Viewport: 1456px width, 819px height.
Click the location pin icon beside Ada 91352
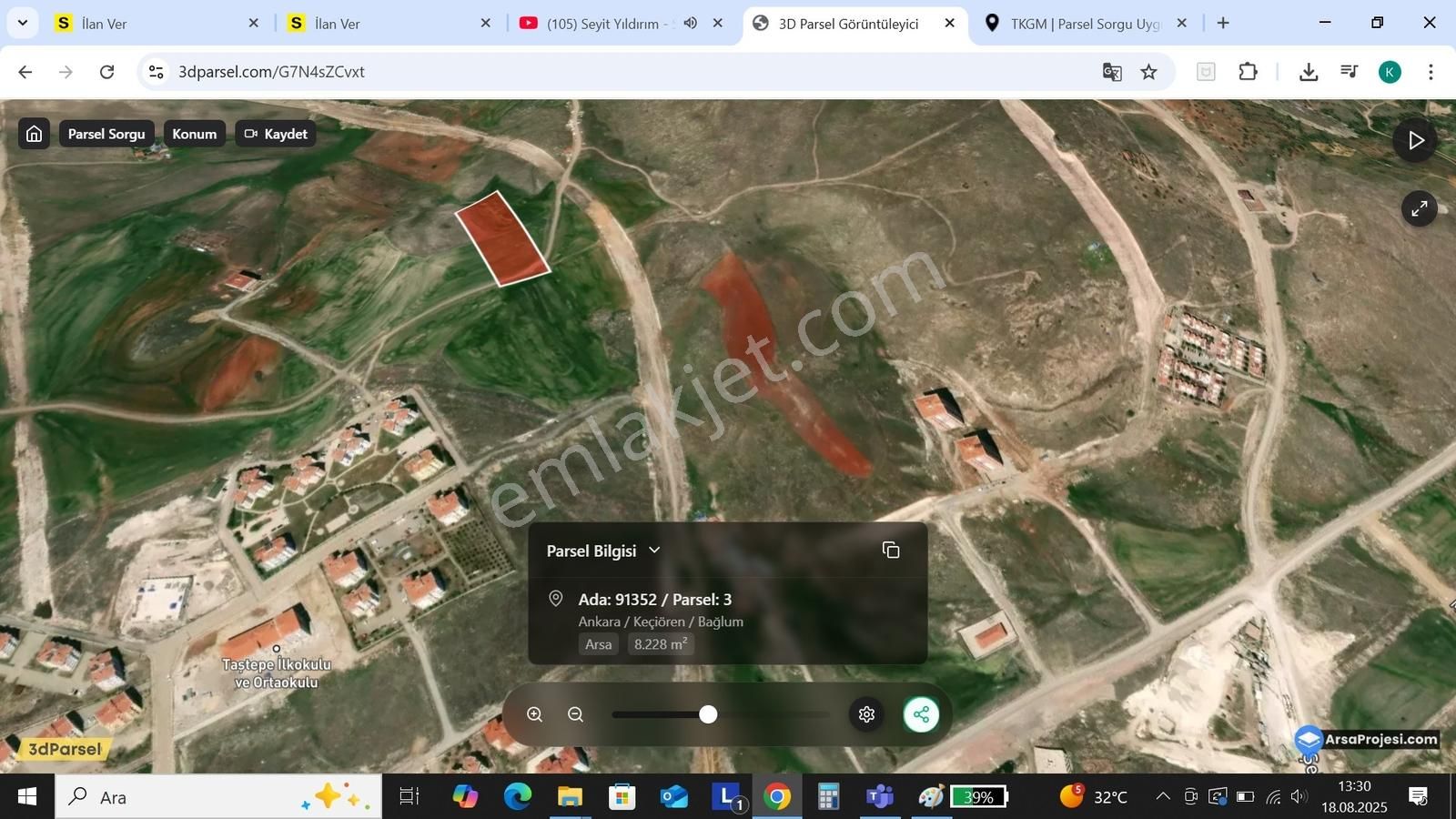556,599
